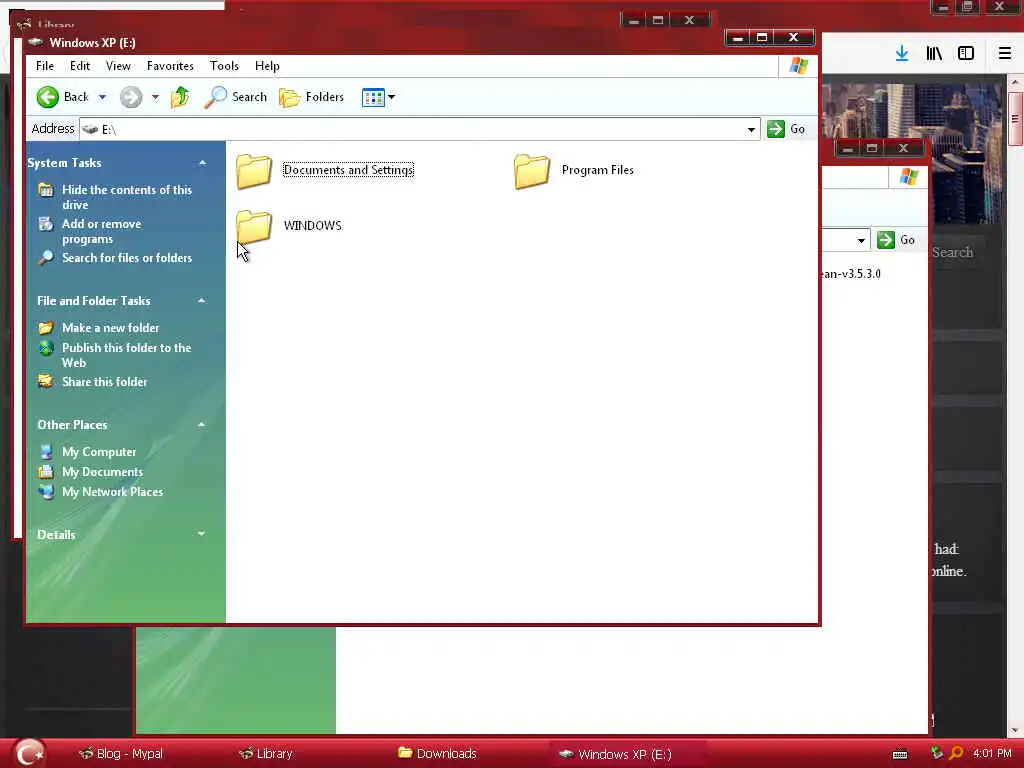
Task: Switch to Downloads taskbar button
Action: click(x=437, y=754)
